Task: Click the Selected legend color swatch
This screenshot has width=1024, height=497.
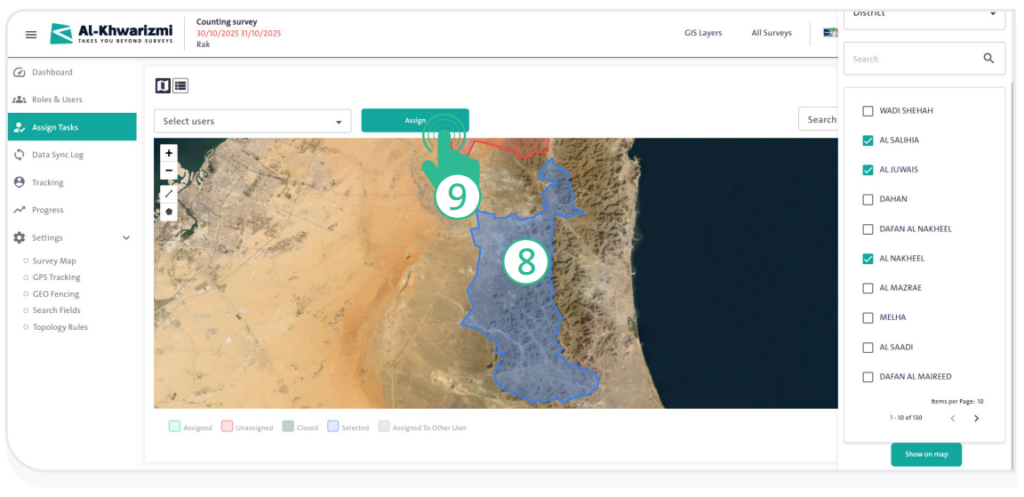Action: coord(332,427)
